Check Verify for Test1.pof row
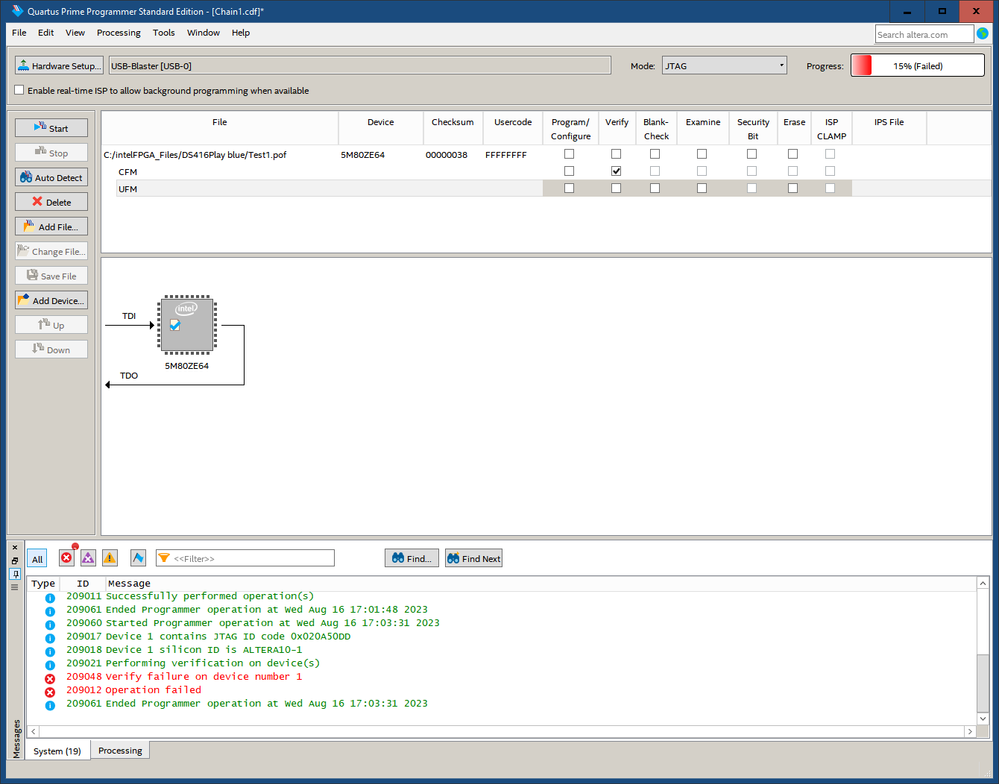Image resolution: width=999 pixels, height=784 pixels. pyautogui.click(x=615, y=154)
